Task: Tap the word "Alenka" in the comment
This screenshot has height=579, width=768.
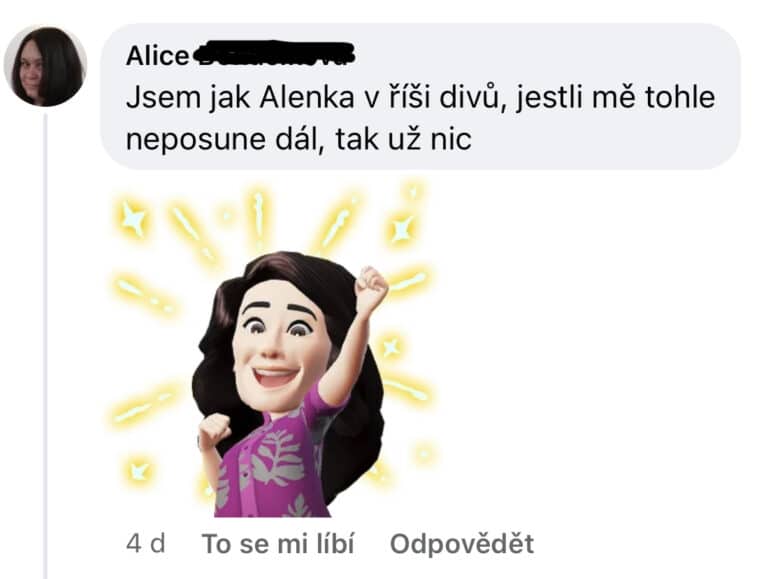Action: pyautogui.click(x=307, y=97)
